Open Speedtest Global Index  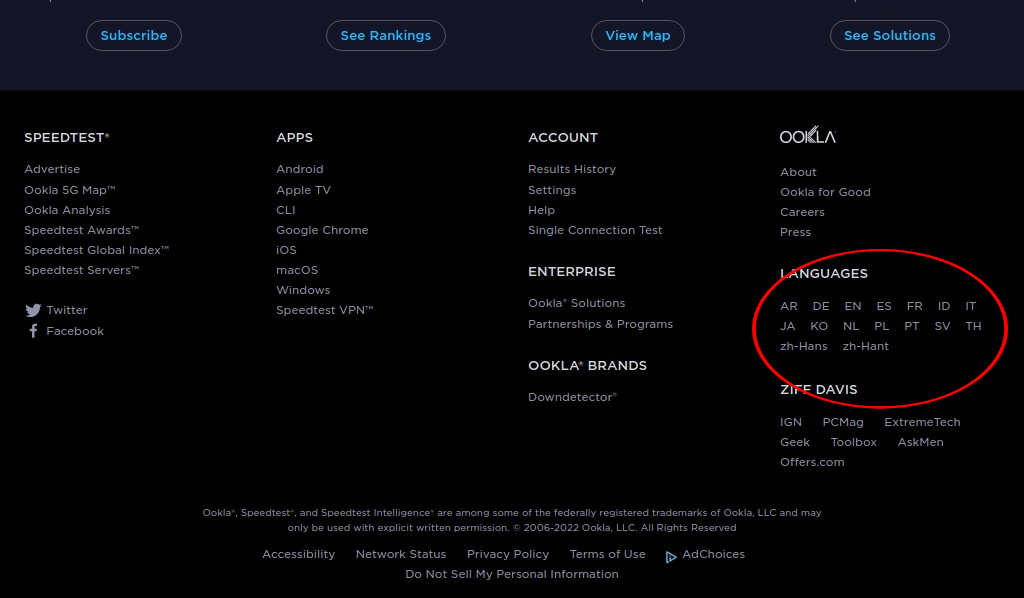[97, 250]
